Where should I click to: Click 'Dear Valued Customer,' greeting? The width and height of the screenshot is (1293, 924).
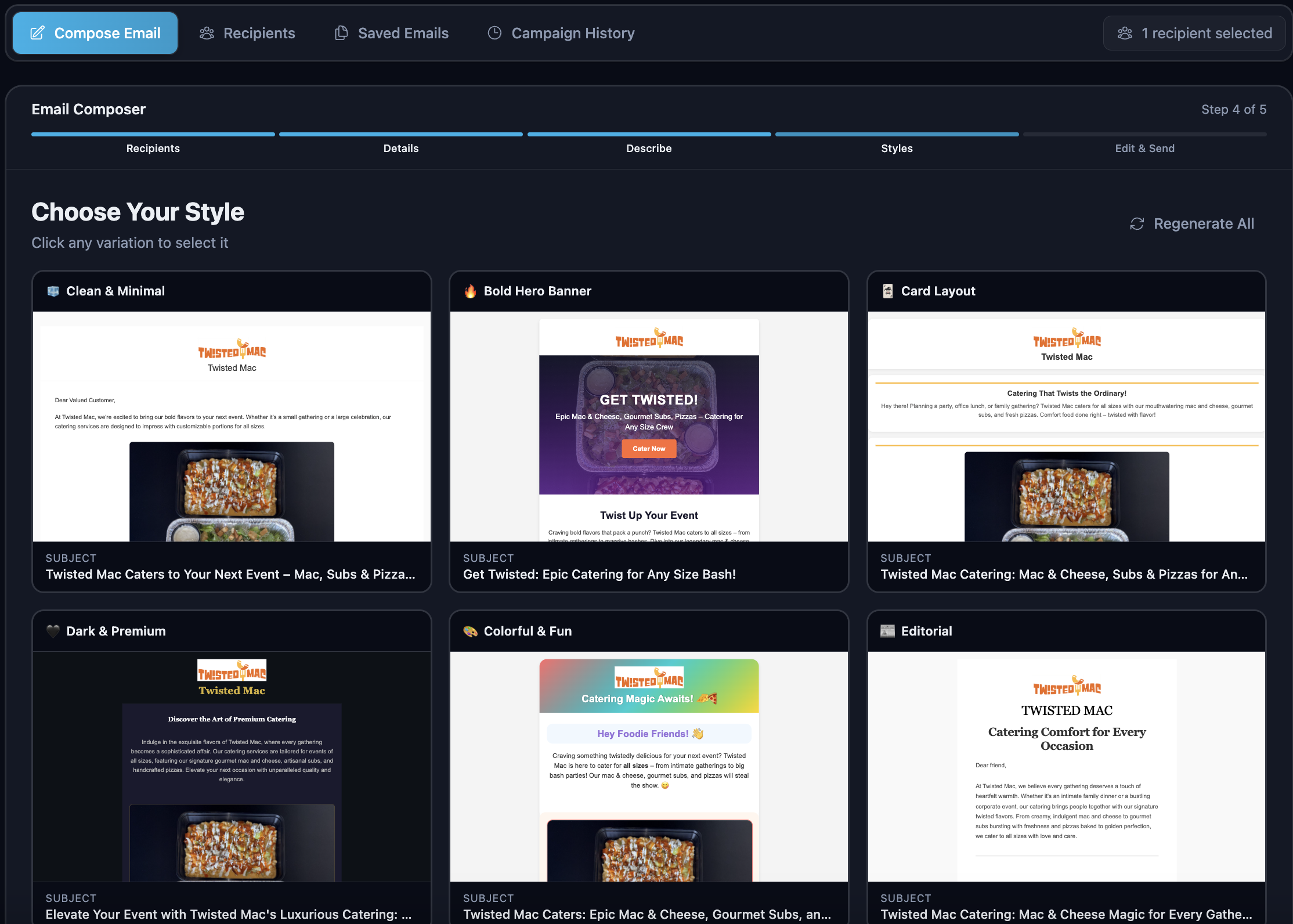click(85, 400)
